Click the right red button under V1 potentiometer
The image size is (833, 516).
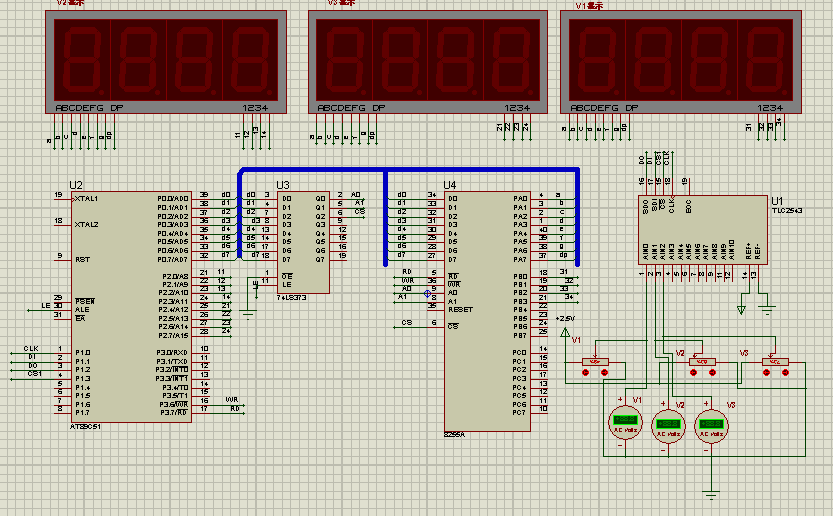coord(604,373)
